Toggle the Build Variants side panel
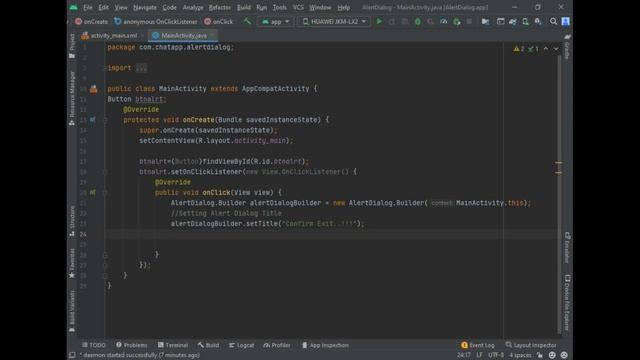This screenshot has height=360, width=640. [72, 311]
